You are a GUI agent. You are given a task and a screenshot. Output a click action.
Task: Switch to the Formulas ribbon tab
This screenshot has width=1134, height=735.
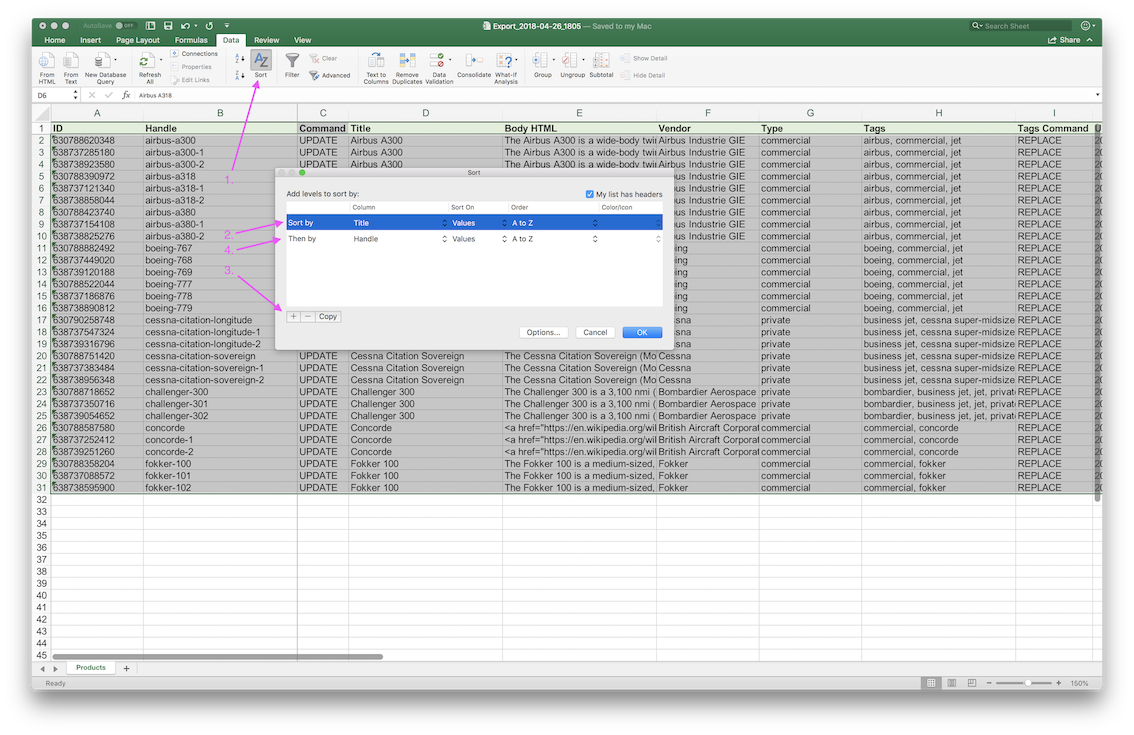tap(191, 40)
